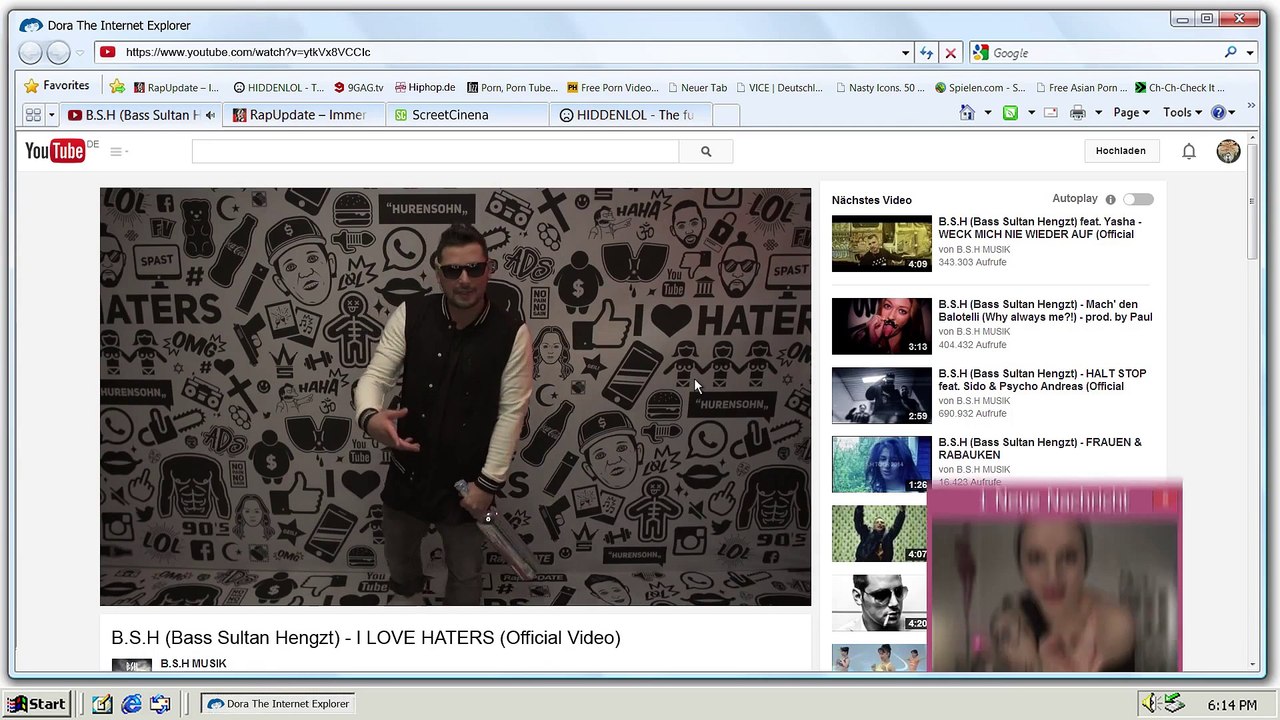Click the 3:13 video thumbnail
This screenshot has width=1280, height=720.
881,326
